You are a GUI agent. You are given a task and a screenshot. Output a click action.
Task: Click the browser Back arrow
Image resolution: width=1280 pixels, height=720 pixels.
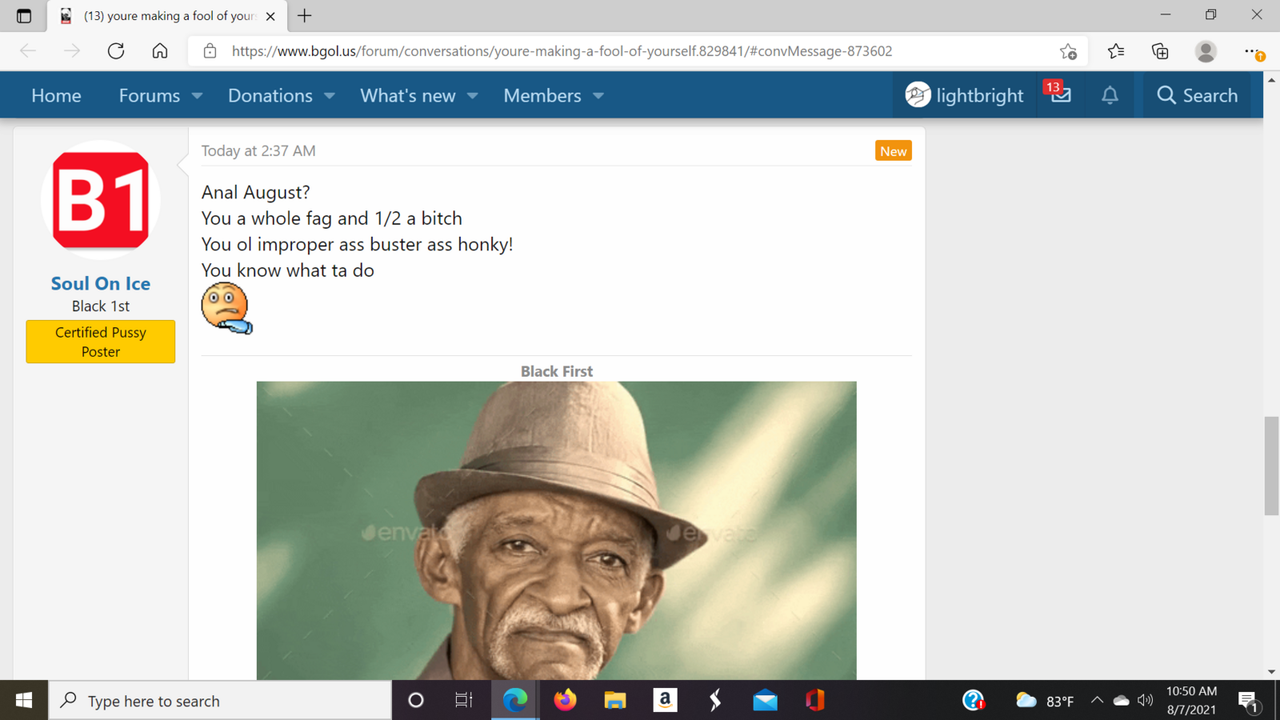[x=28, y=51]
